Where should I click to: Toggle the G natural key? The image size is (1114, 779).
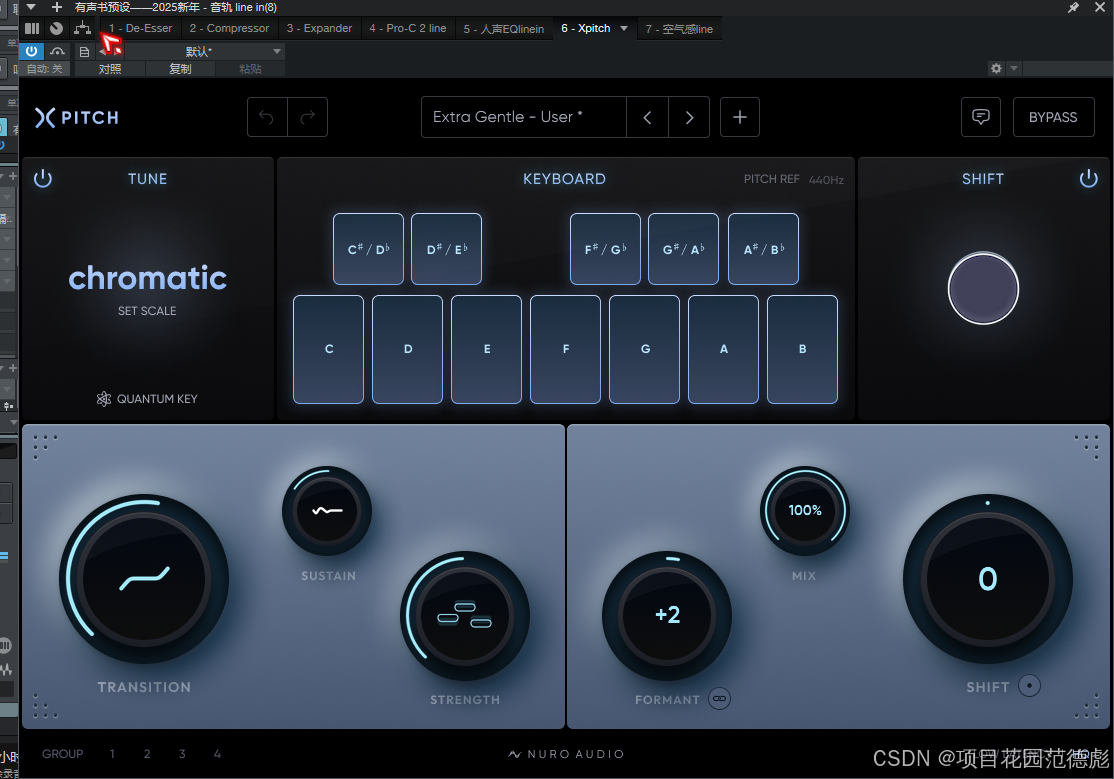point(644,349)
